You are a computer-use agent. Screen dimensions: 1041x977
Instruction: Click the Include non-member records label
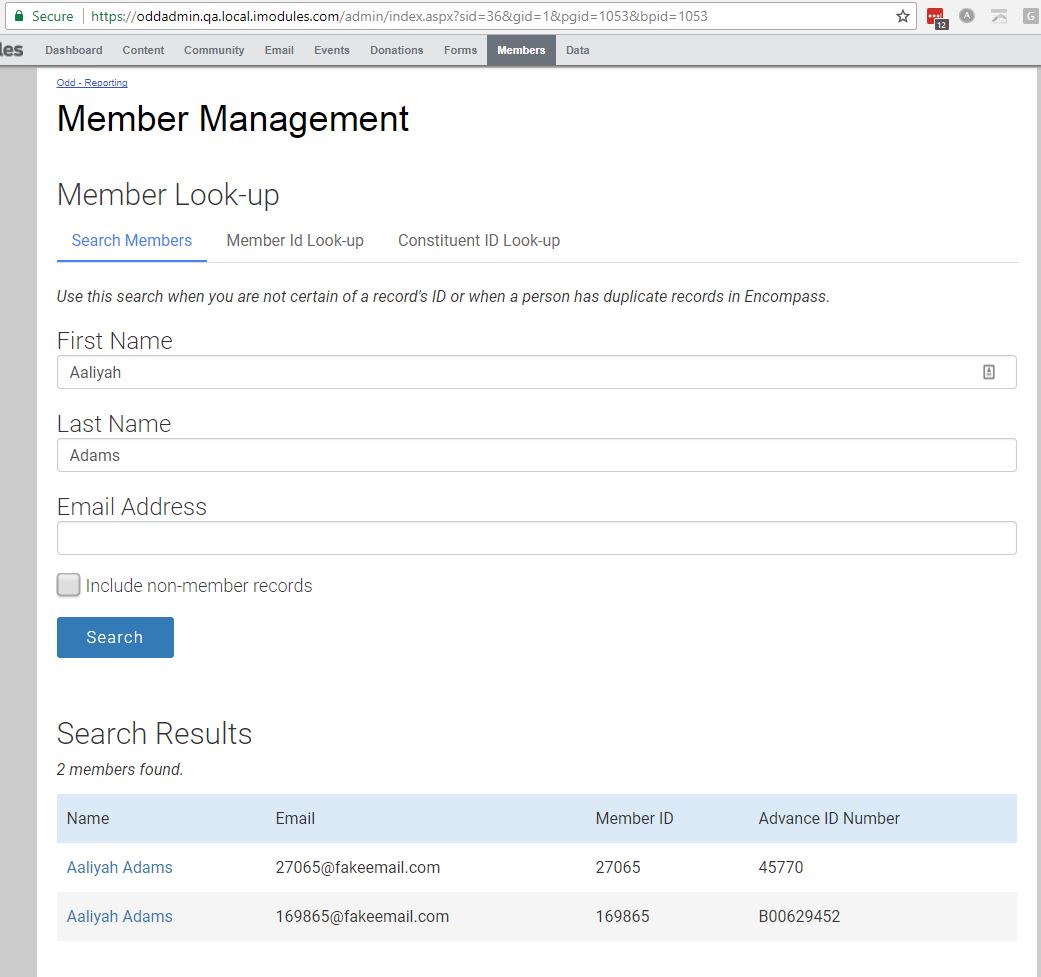[x=199, y=585]
